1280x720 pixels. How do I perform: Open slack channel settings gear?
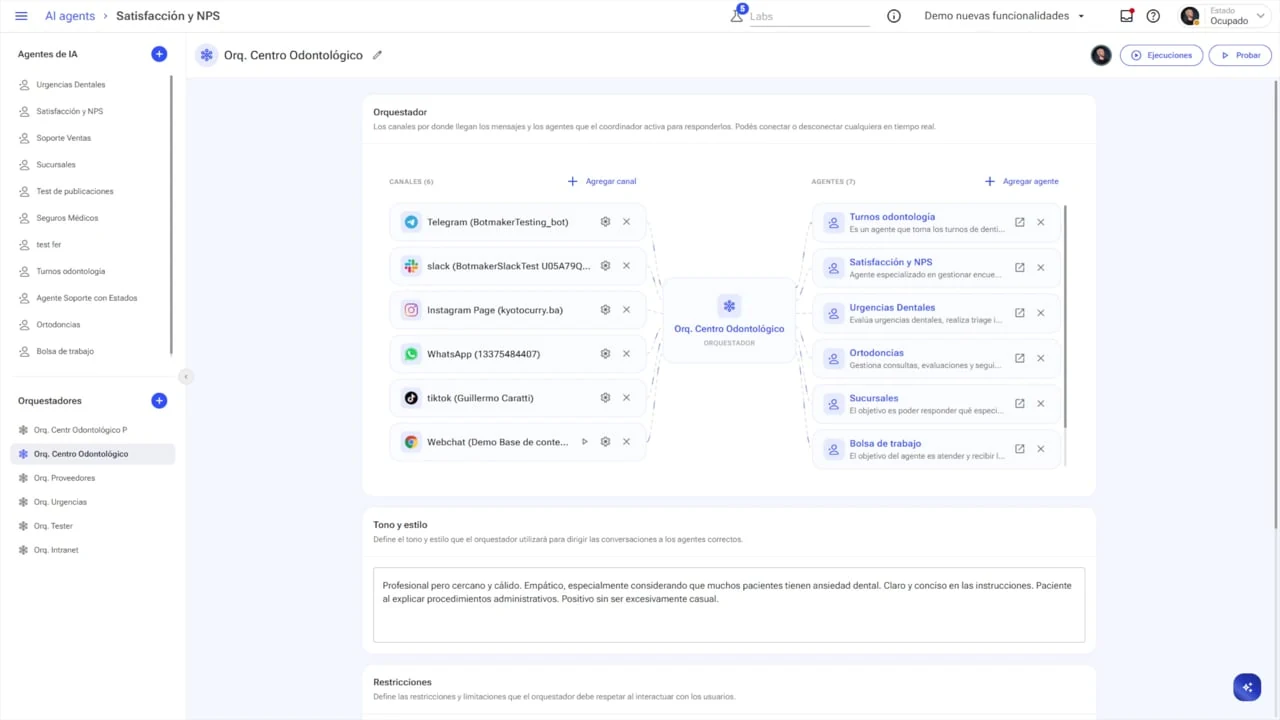605,266
